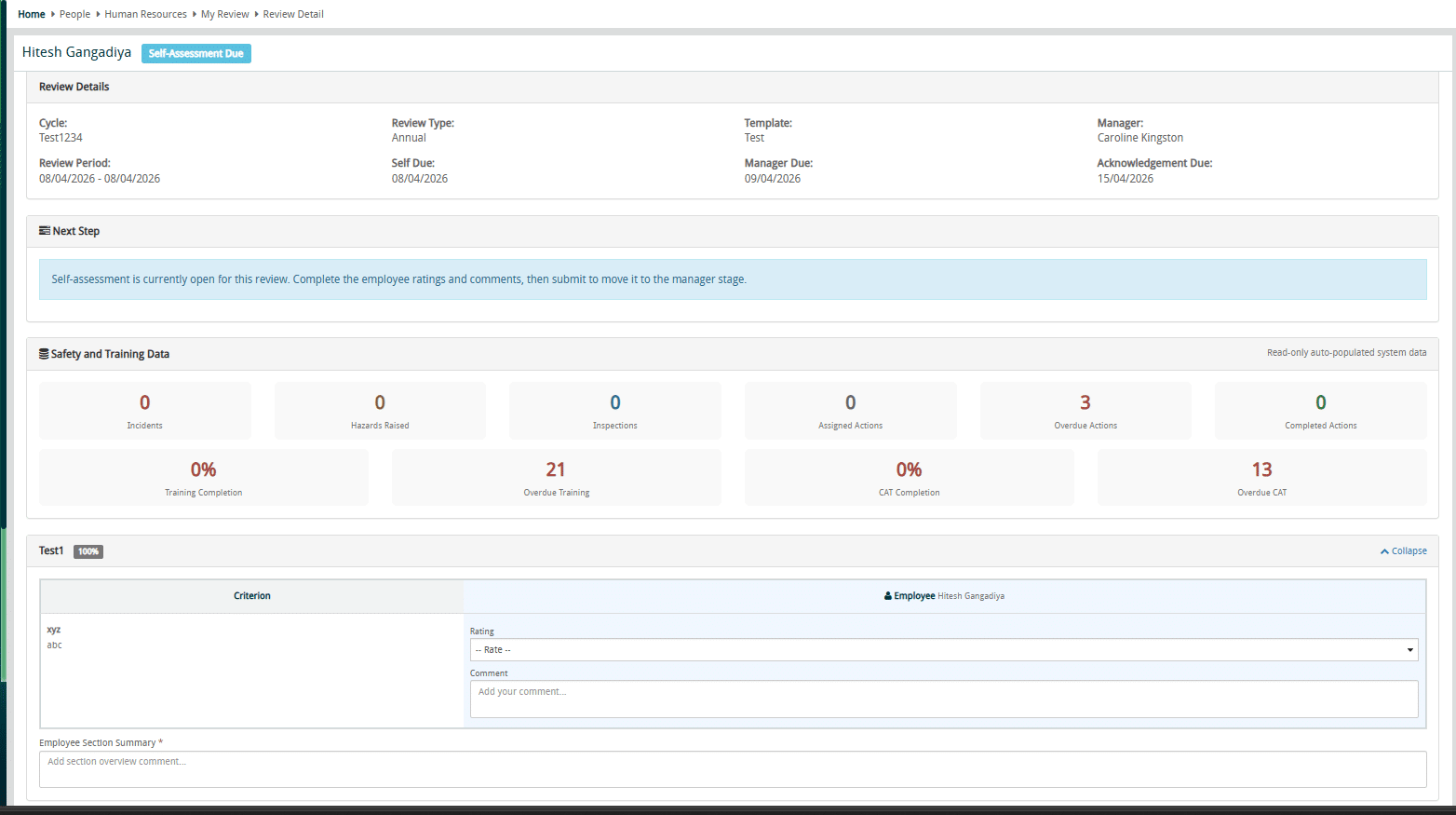Select the Inspections count card
The image size is (1456, 815).
click(x=615, y=411)
